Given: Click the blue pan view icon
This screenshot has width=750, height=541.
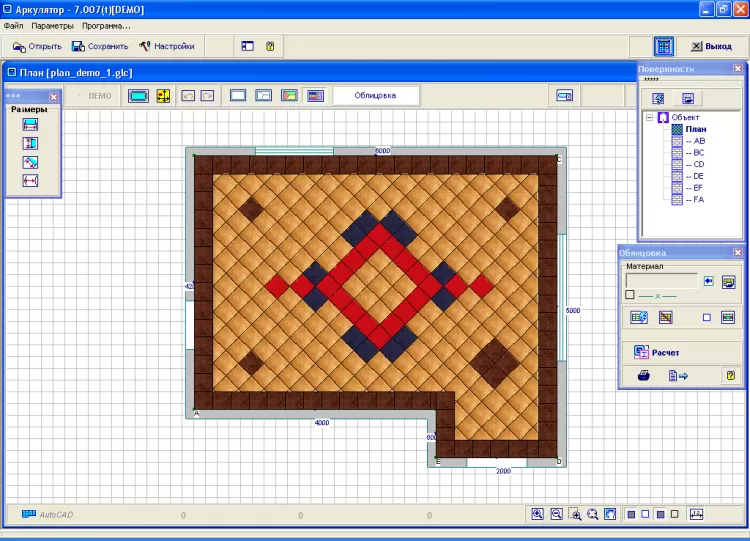Looking at the screenshot, I should [610, 514].
